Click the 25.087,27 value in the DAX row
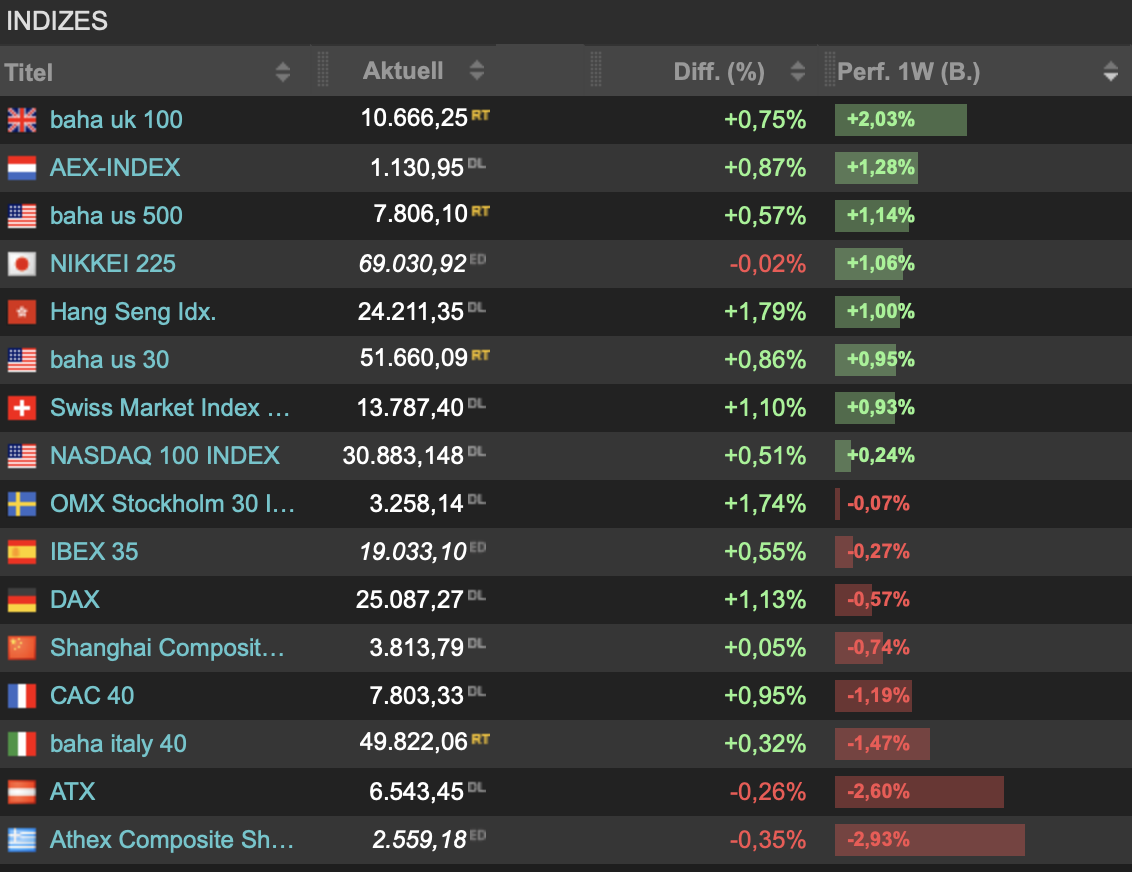 pyautogui.click(x=409, y=600)
